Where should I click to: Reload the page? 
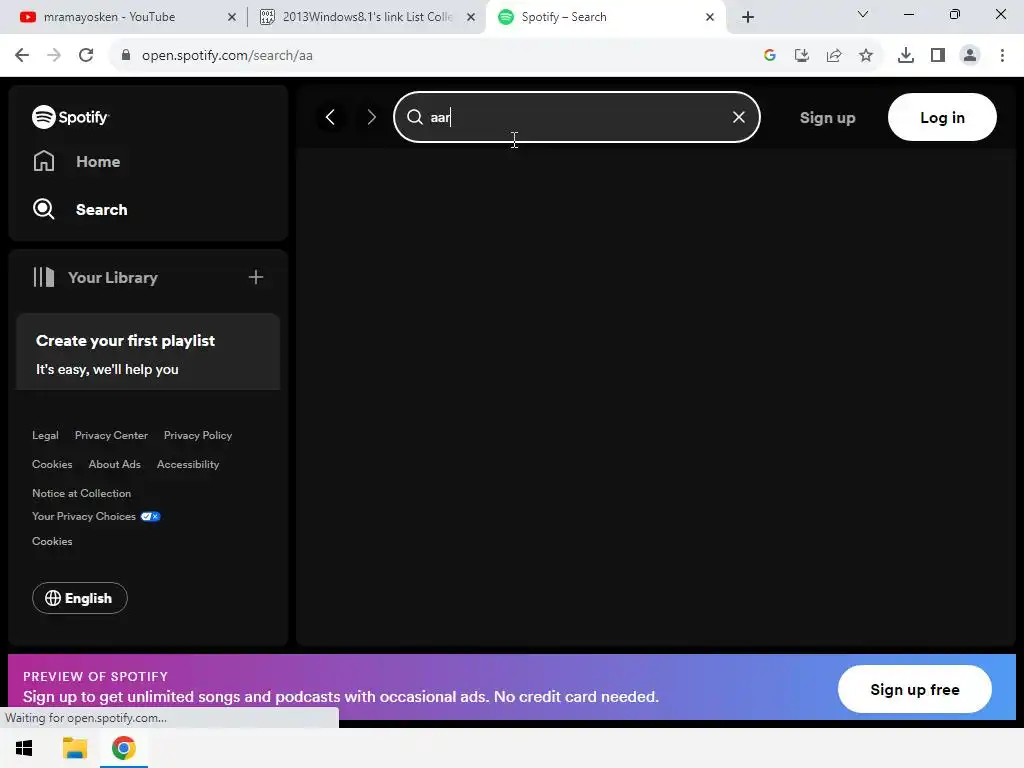[86, 56]
